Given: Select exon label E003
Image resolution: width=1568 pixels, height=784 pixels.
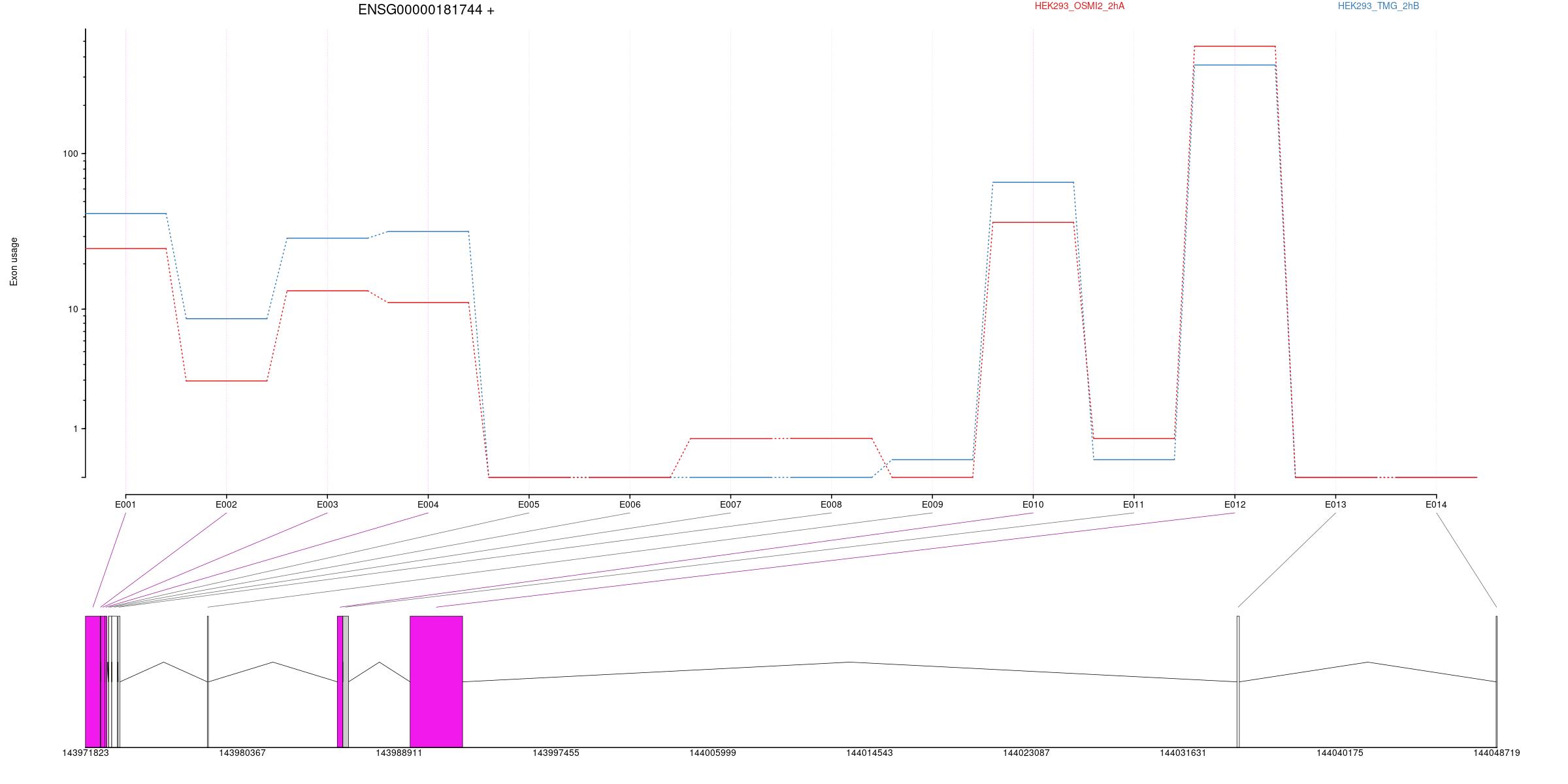Looking at the screenshot, I should [327, 504].
